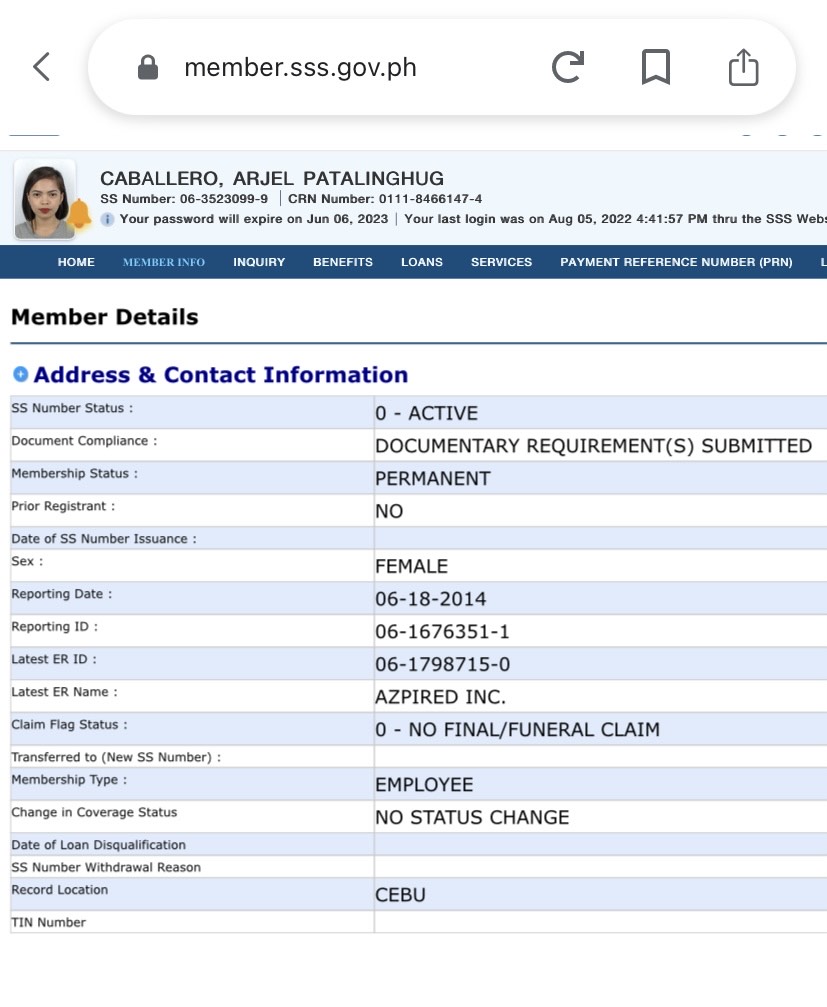Open the share icon in browser bar
Screen dimensions: 827x1007
tap(743, 67)
